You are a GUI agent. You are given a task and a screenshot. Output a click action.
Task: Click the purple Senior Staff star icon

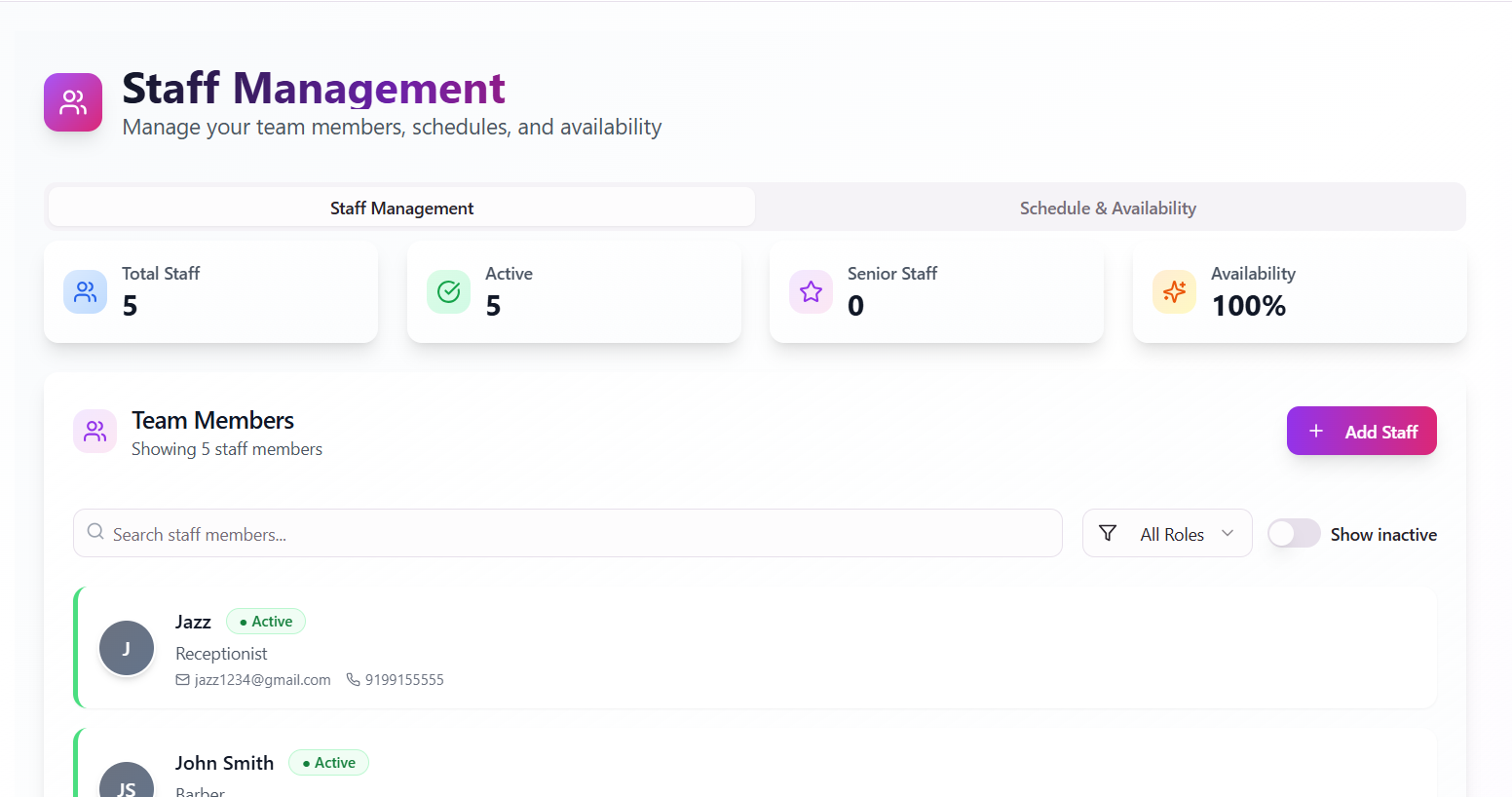811,291
